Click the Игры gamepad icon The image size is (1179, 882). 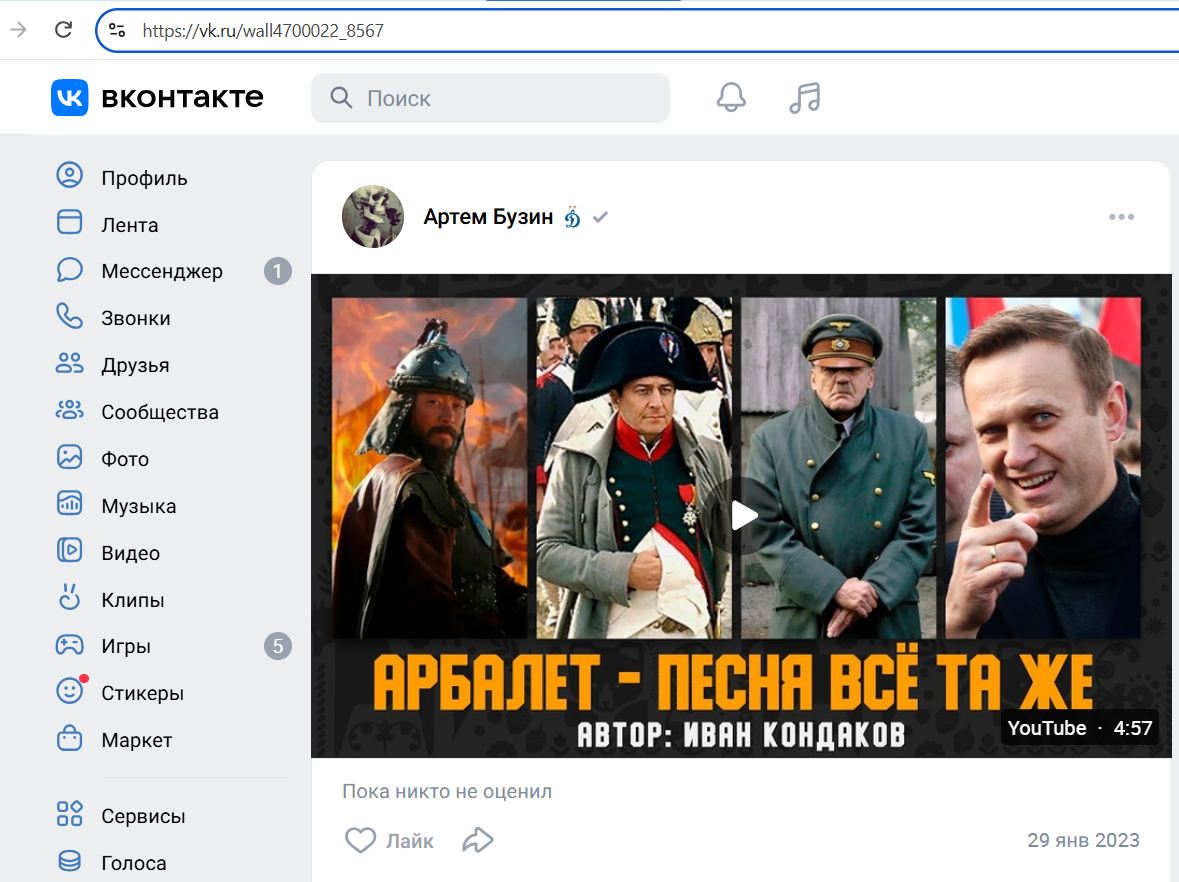point(69,644)
